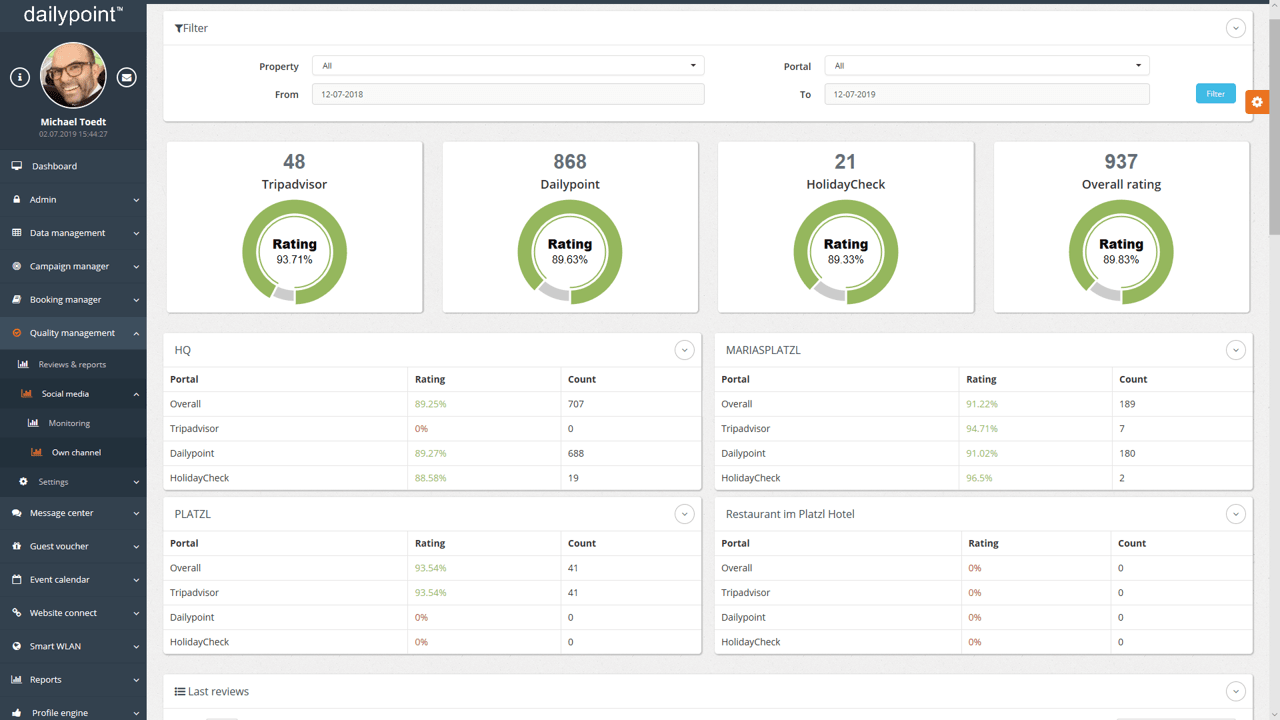The image size is (1280, 720).
Task: Click the envelope icon next to Michael Toedt
Action: click(126, 76)
